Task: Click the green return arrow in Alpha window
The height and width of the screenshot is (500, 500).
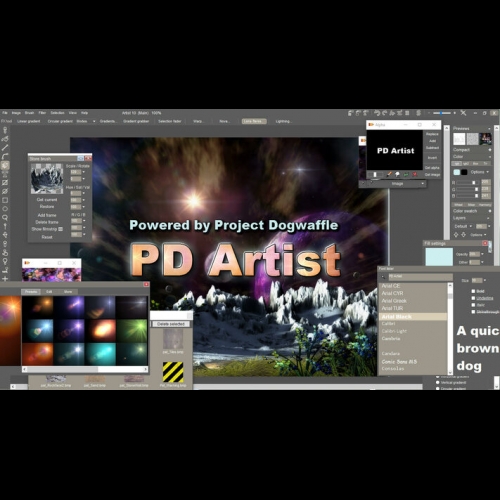Action: 406,174
